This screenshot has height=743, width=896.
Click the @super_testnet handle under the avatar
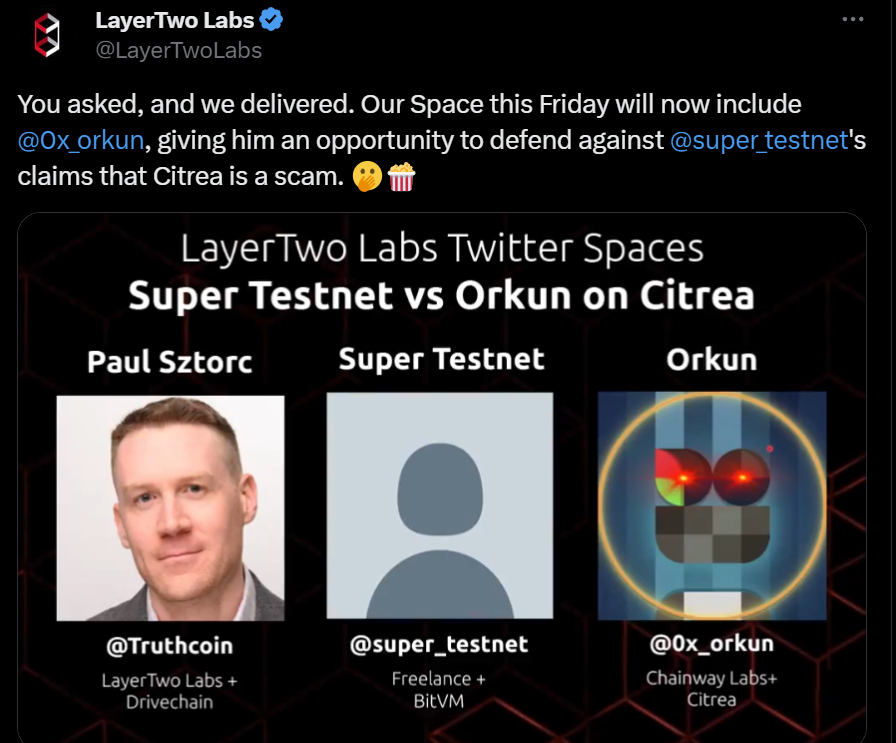(439, 644)
